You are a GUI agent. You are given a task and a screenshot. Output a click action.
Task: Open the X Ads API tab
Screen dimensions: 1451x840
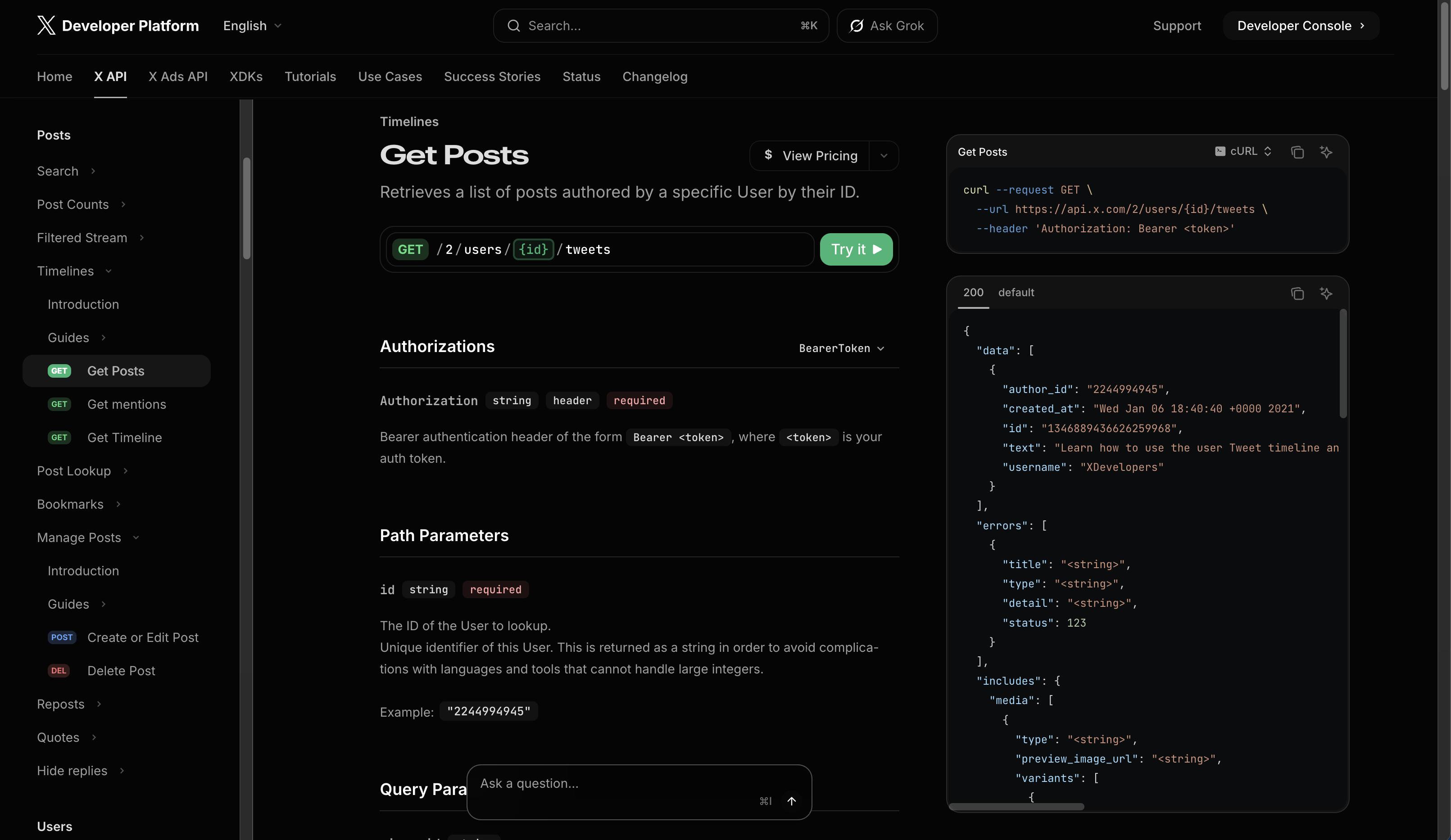pyautogui.click(x=178, y=77)
